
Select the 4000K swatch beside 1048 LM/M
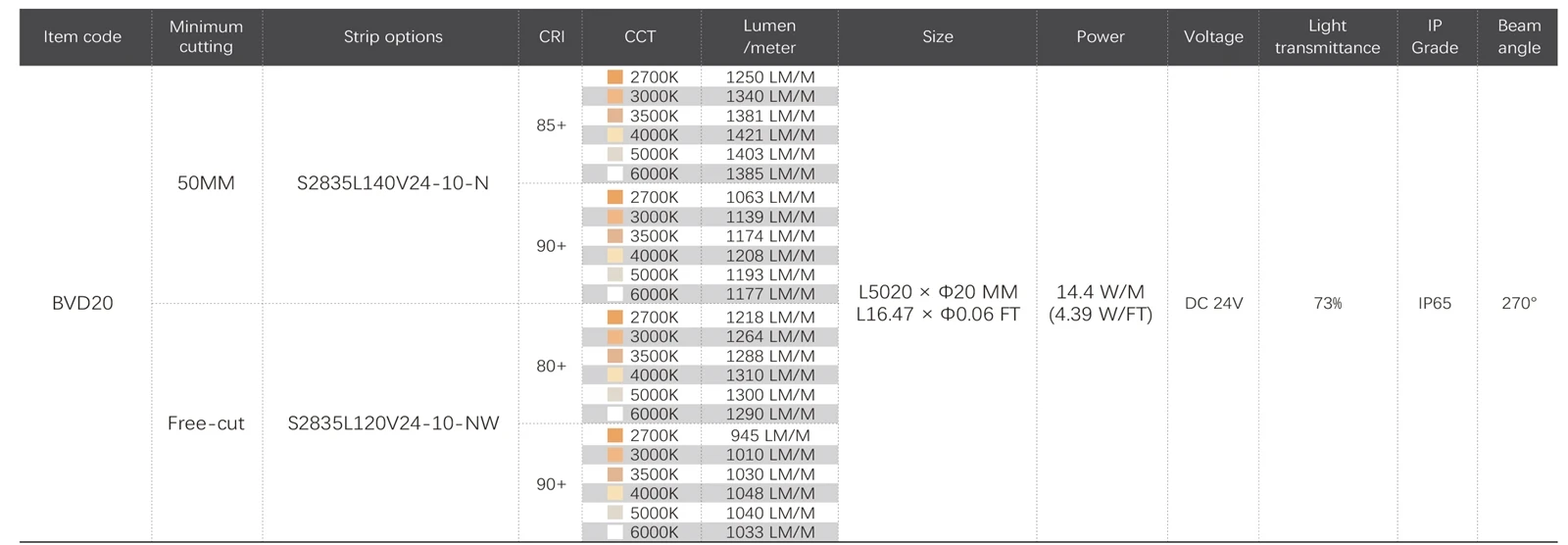click(x=614, y=493)
